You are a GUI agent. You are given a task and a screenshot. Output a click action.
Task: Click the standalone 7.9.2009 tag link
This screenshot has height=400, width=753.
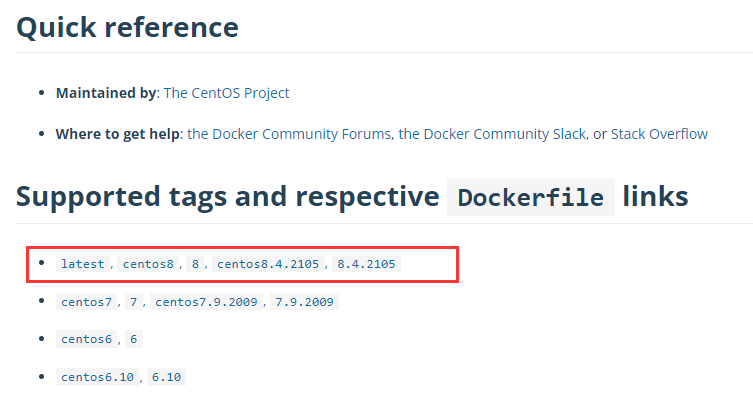[304, 302]
